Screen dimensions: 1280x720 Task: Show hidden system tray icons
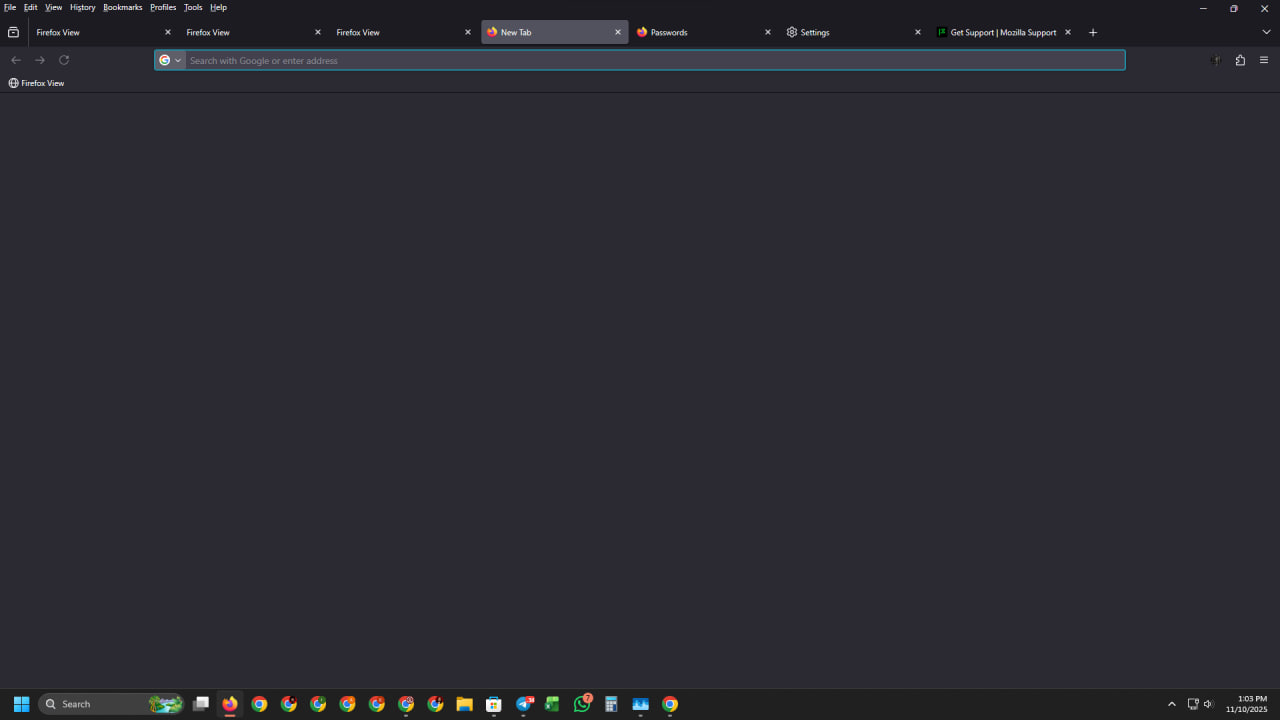click(1172, 704)
